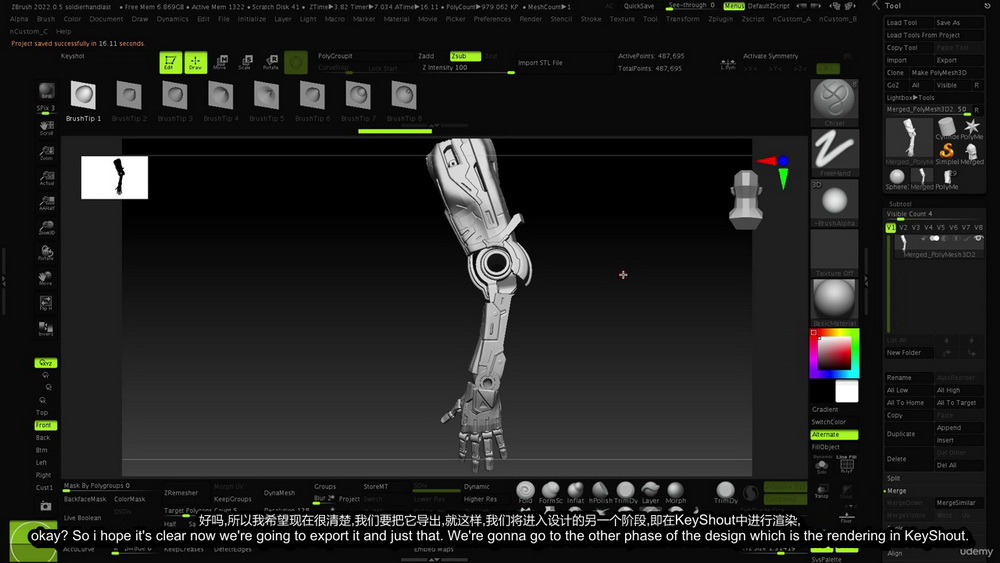This screenshot has height=563, width=1000.
Task: Click the Zoom3D navigation icon
Action: point(46,228)
